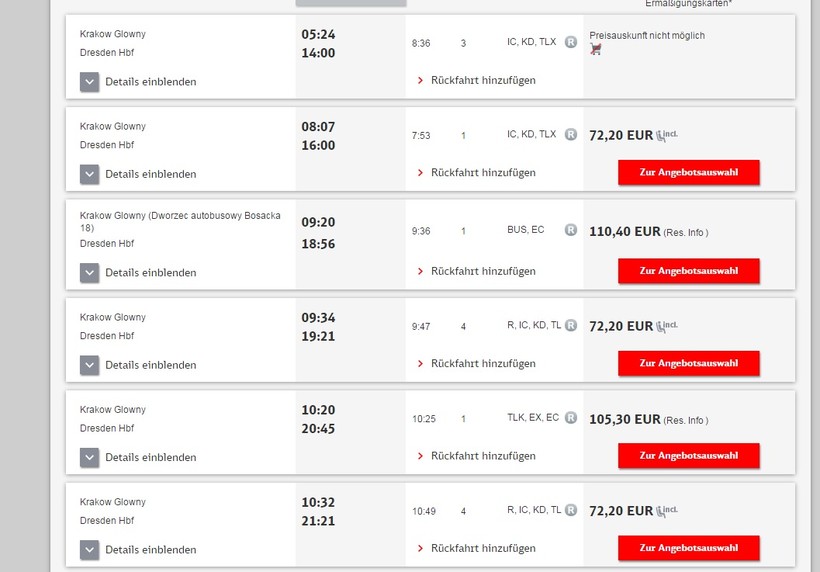Click the Res. Info link beside 110,40 EUR
This screenshot has height=572, width=820.
[686, 233]
